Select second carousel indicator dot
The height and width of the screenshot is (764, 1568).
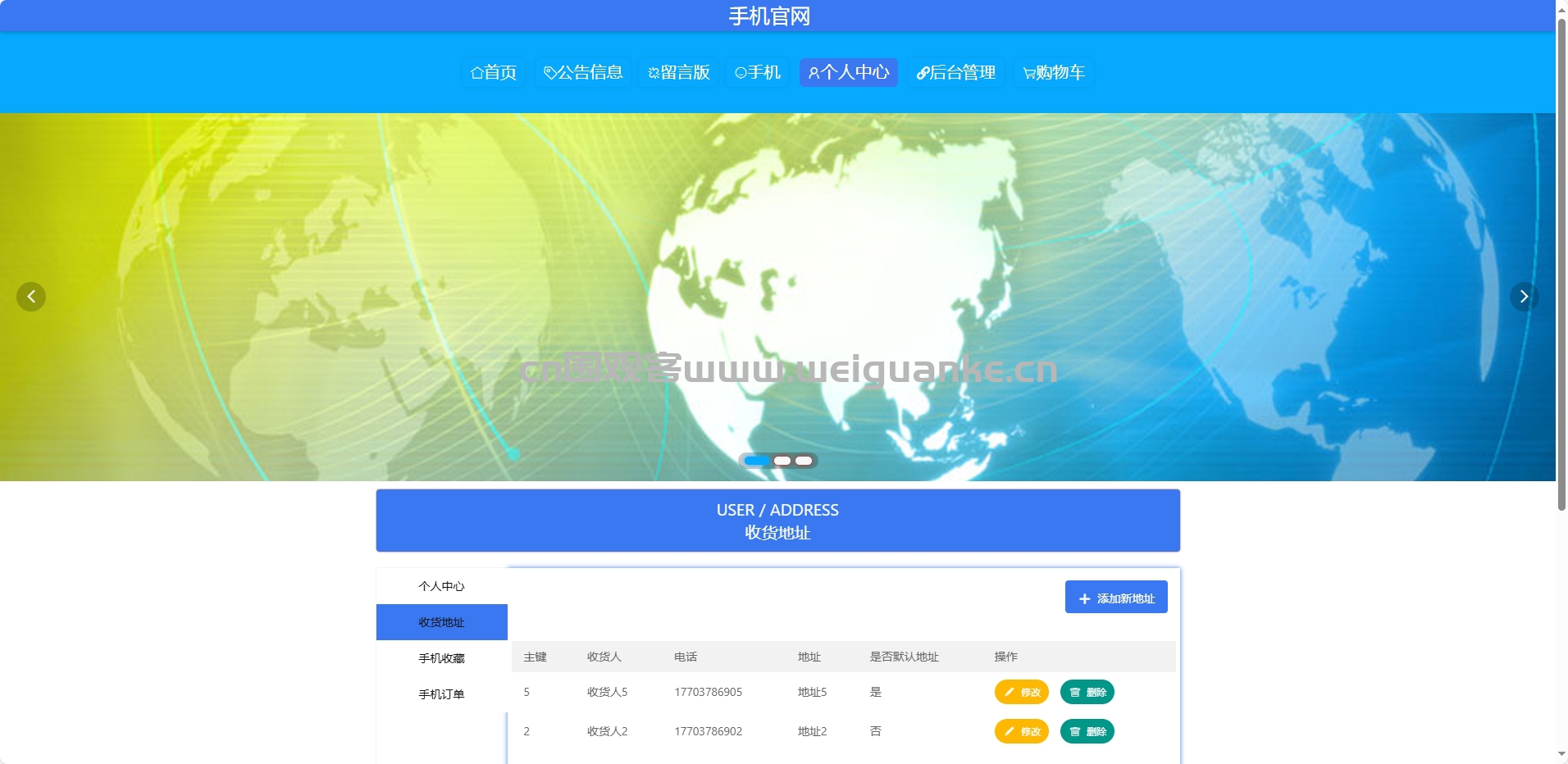pyautogui.click(x=782, y=461)
